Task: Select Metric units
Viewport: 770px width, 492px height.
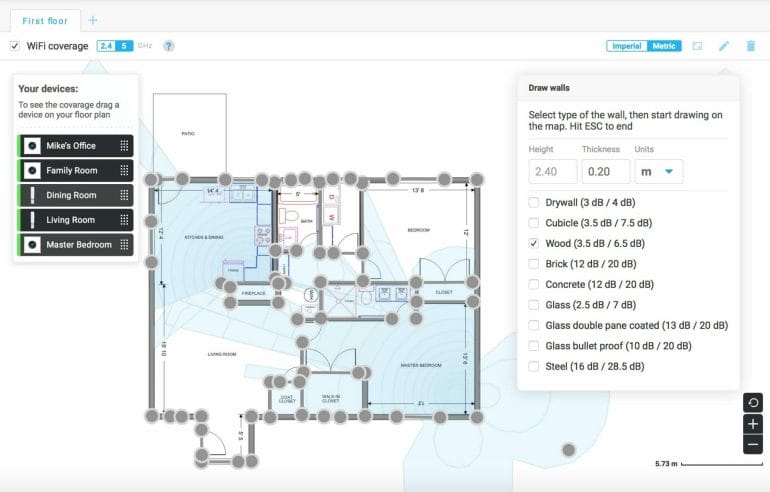Action: click(x=664, y=46)
